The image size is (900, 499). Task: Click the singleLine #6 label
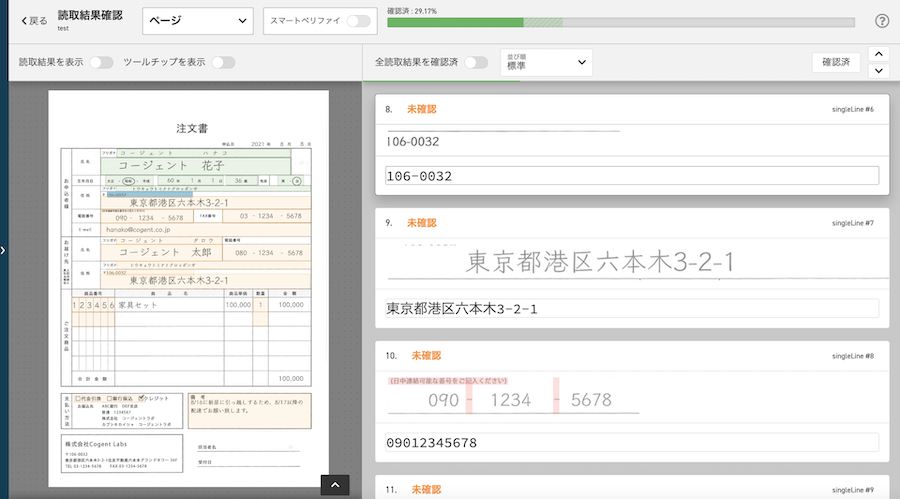852,109
